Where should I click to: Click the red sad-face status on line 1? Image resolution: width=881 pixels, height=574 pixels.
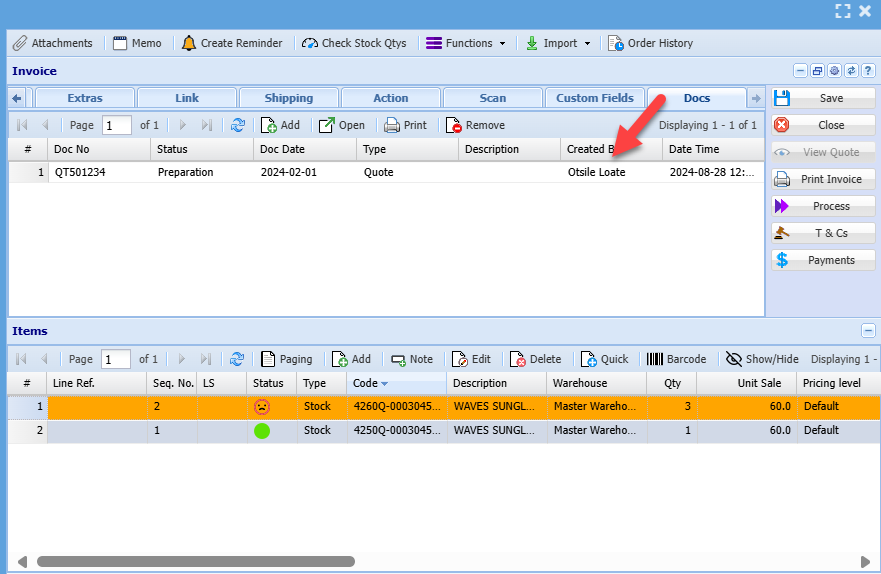(262, 407)
